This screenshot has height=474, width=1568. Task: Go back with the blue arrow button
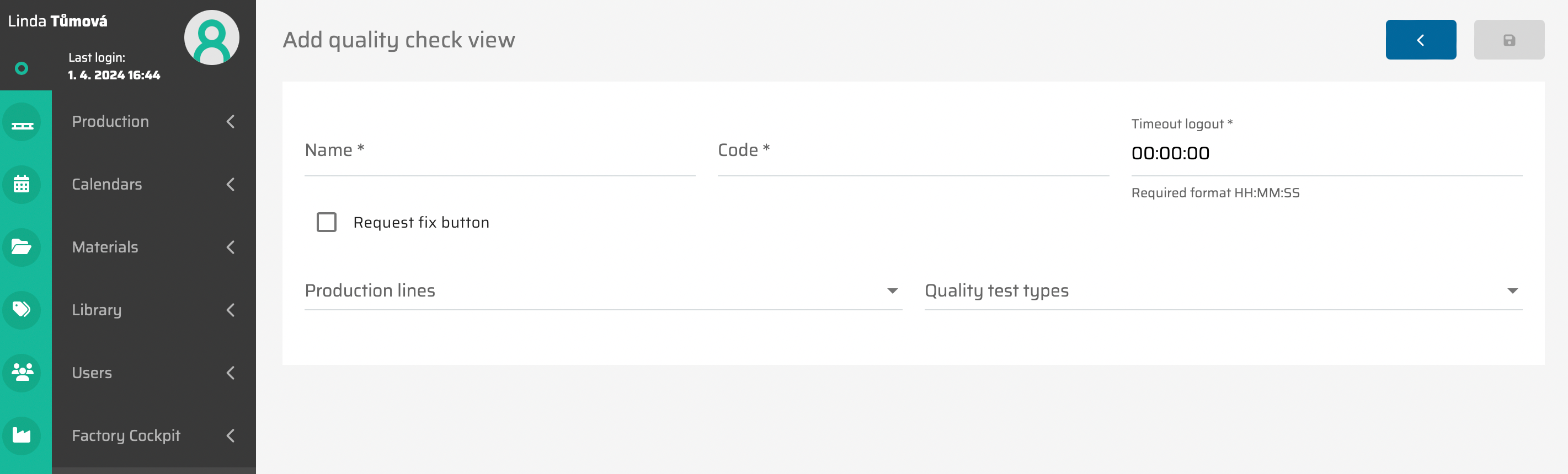(x=1420, y=40)
